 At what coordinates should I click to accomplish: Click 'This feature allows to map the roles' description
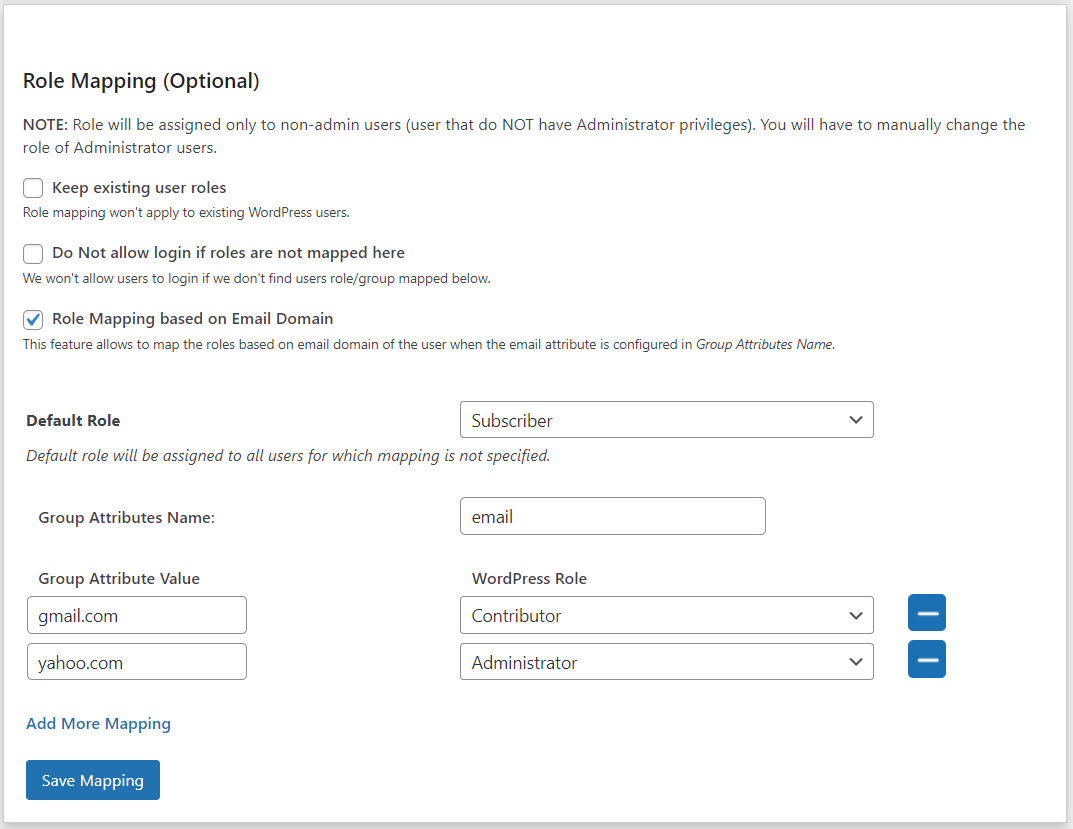click(429, 344)
